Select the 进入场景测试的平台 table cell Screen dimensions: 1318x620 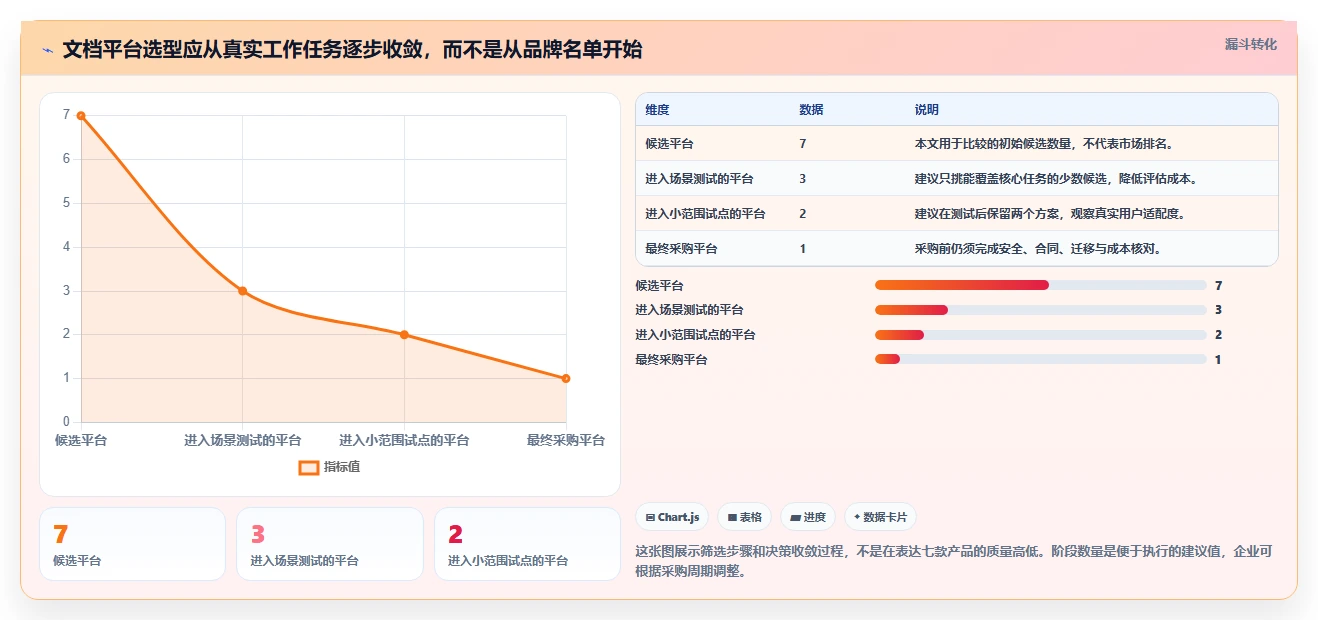point(699,179)
